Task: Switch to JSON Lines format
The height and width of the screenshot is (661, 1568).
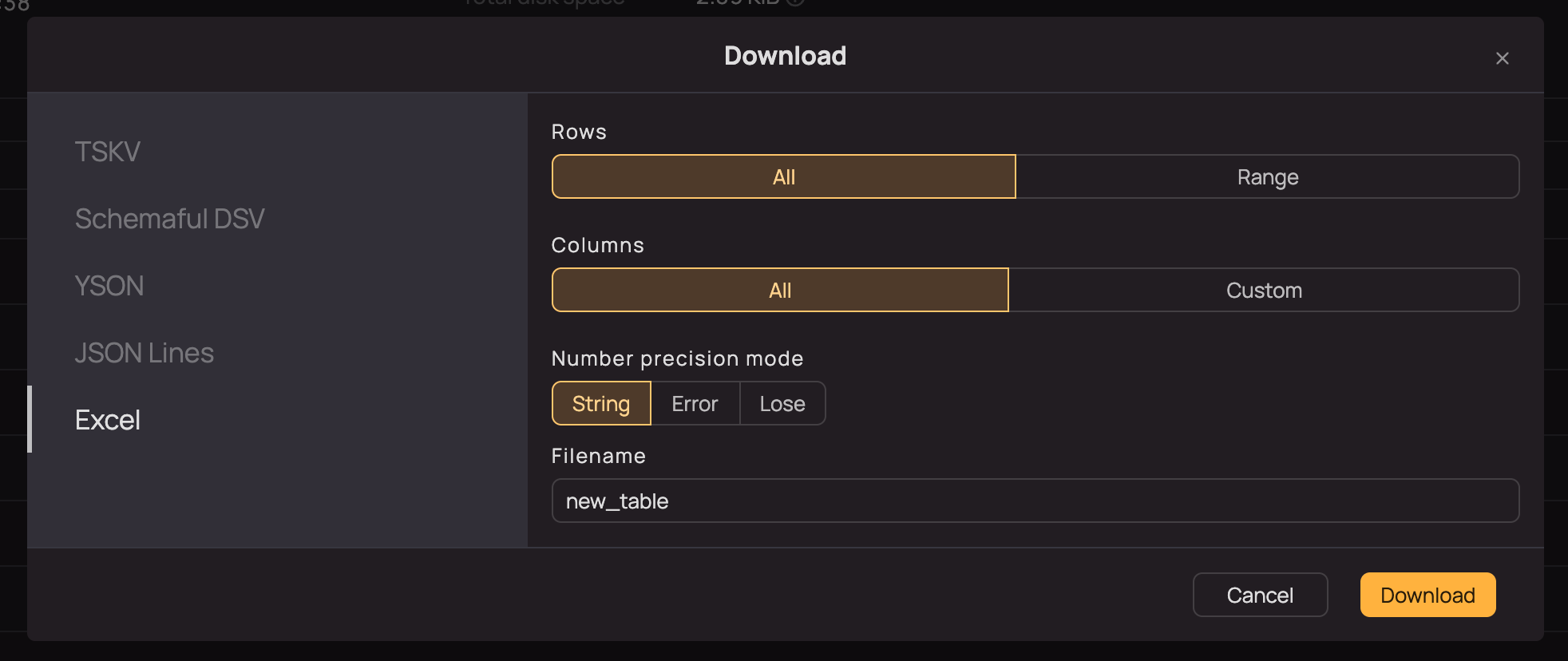Action: click(x=145, y=352)
